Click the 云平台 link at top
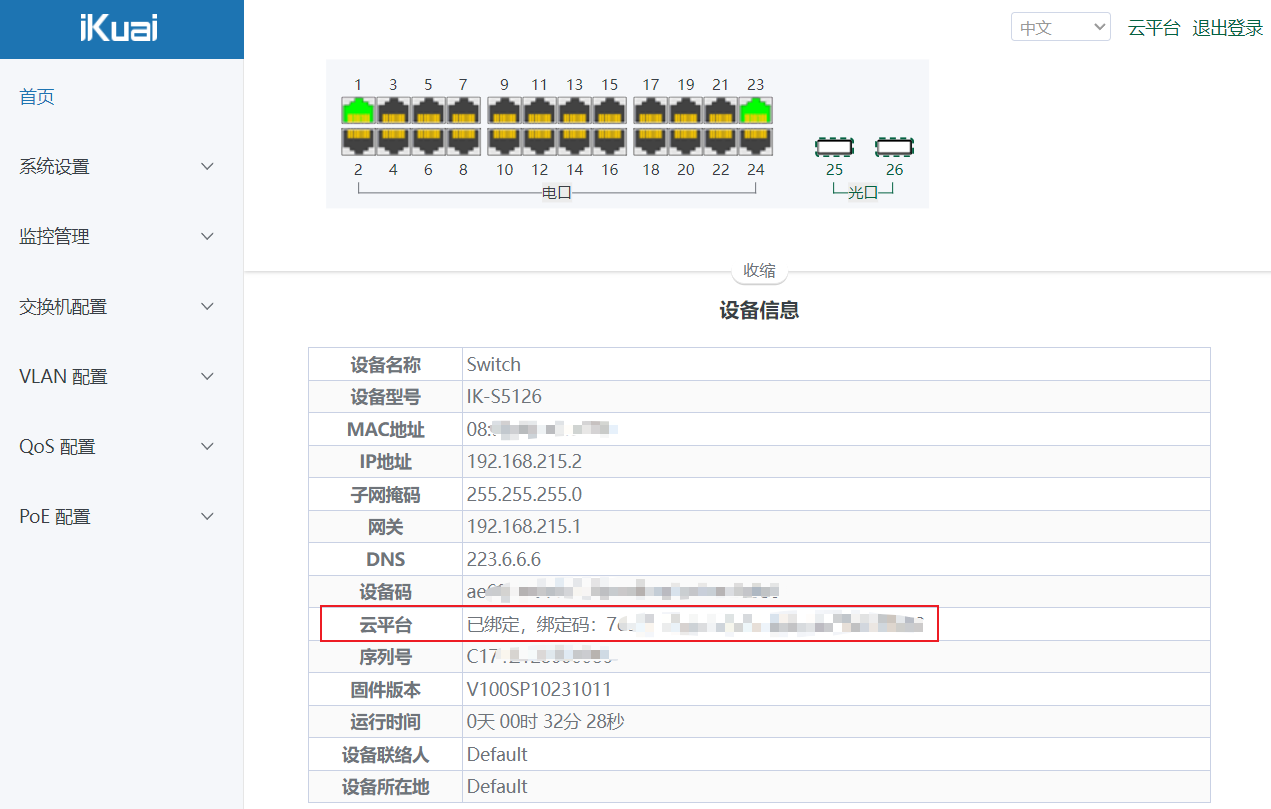 [1154, 28]
